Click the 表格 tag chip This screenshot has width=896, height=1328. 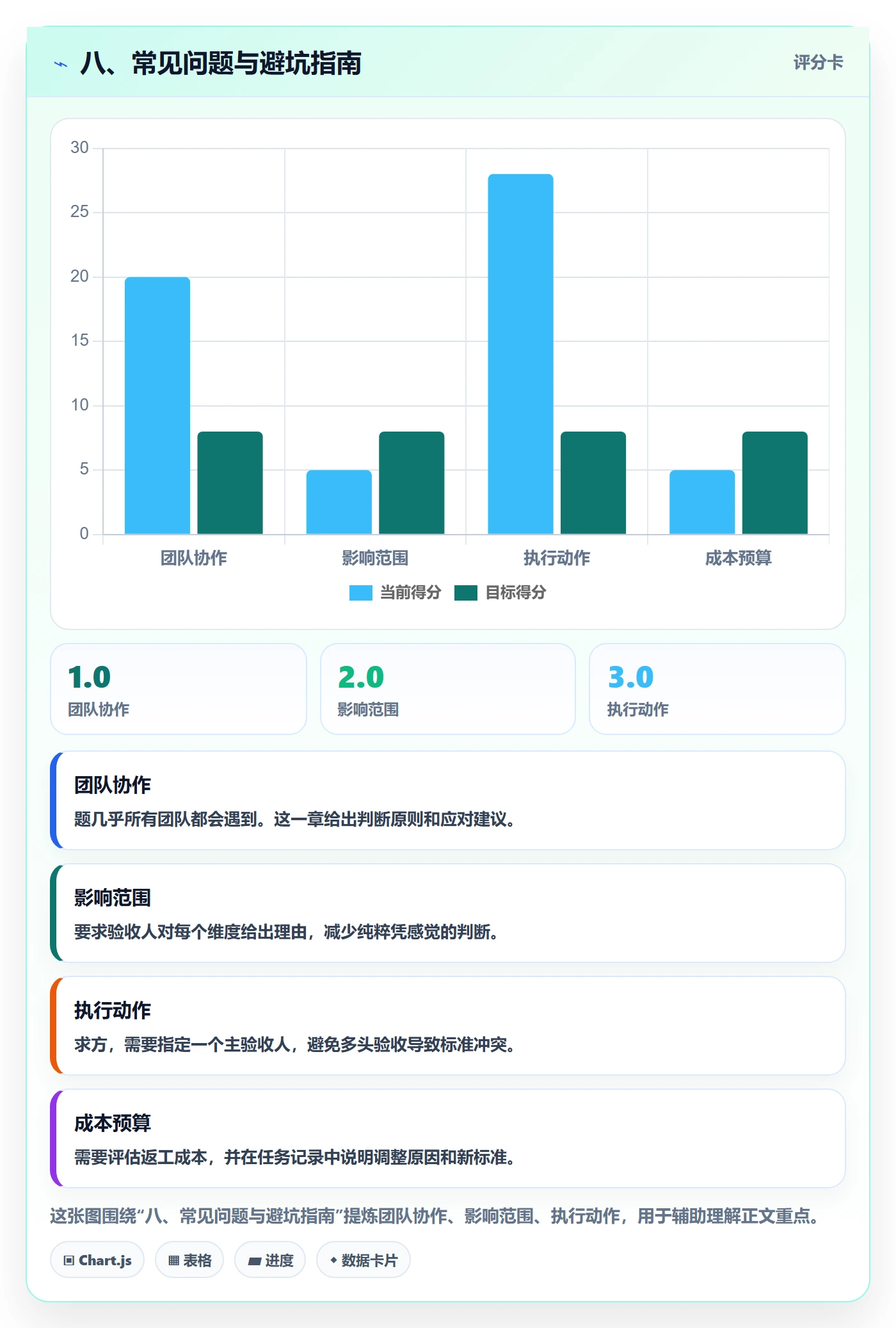coord(189,1259)
